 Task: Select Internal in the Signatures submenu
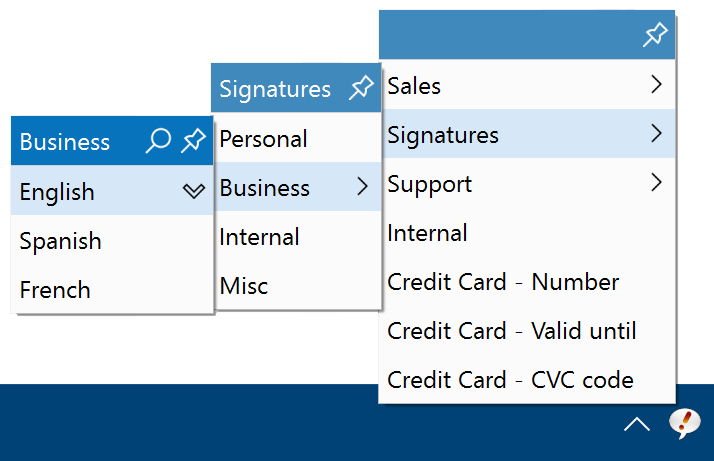[297, 236]
